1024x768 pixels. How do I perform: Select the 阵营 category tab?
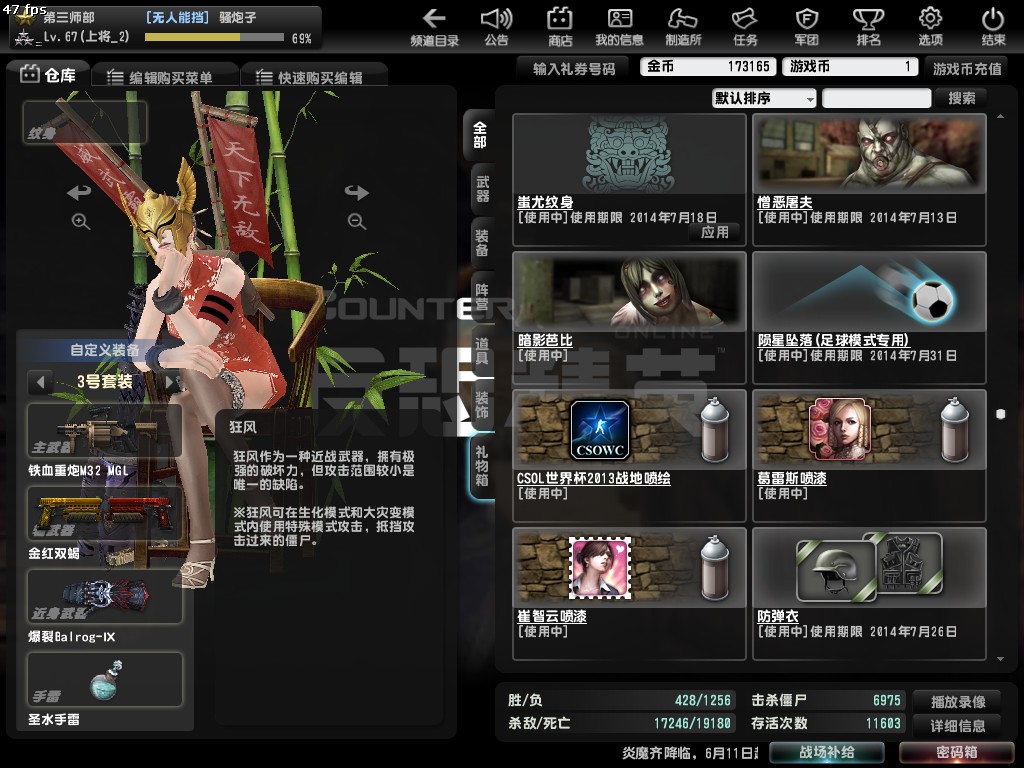point(482,296)
